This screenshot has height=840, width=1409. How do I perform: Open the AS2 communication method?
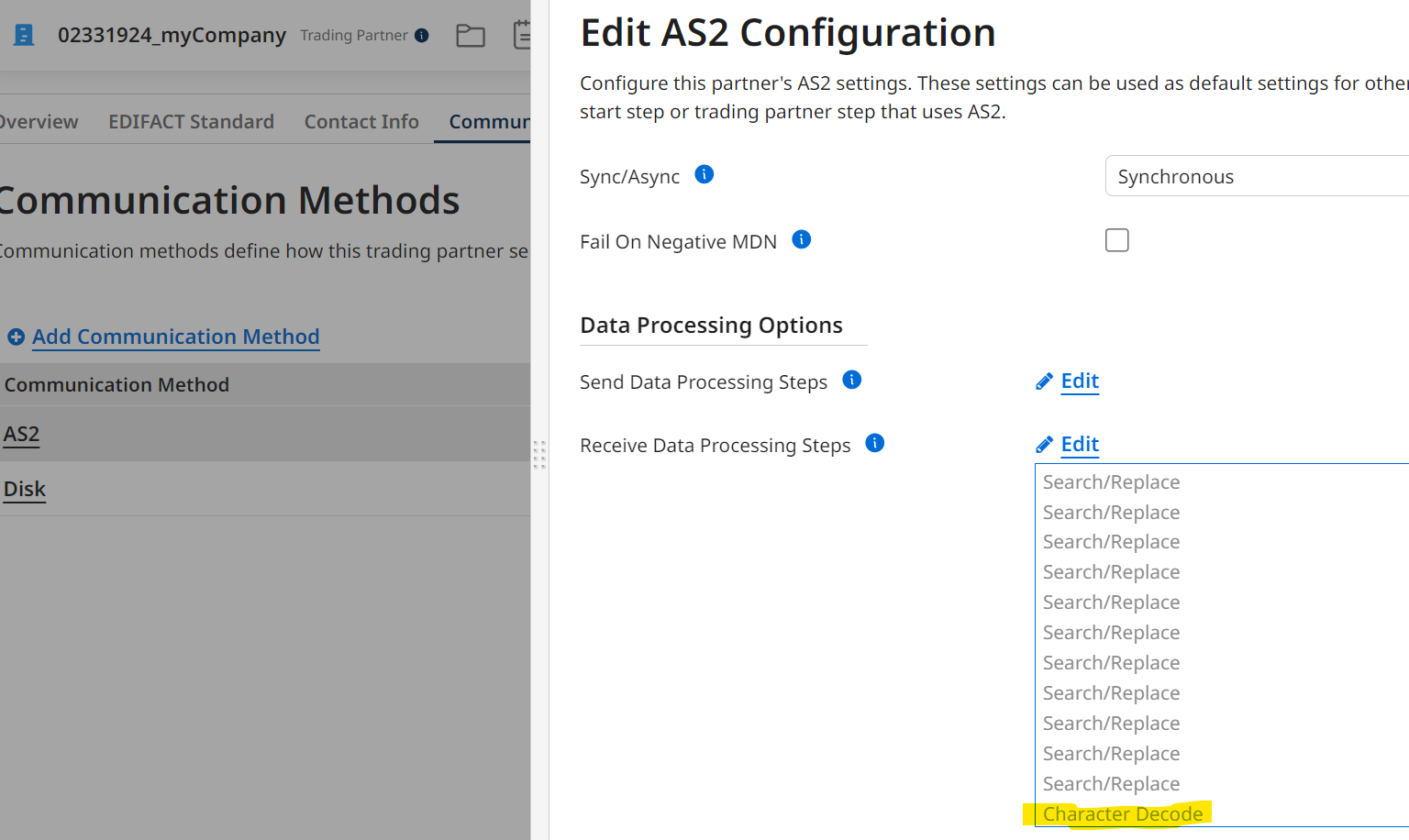point(22,434)
